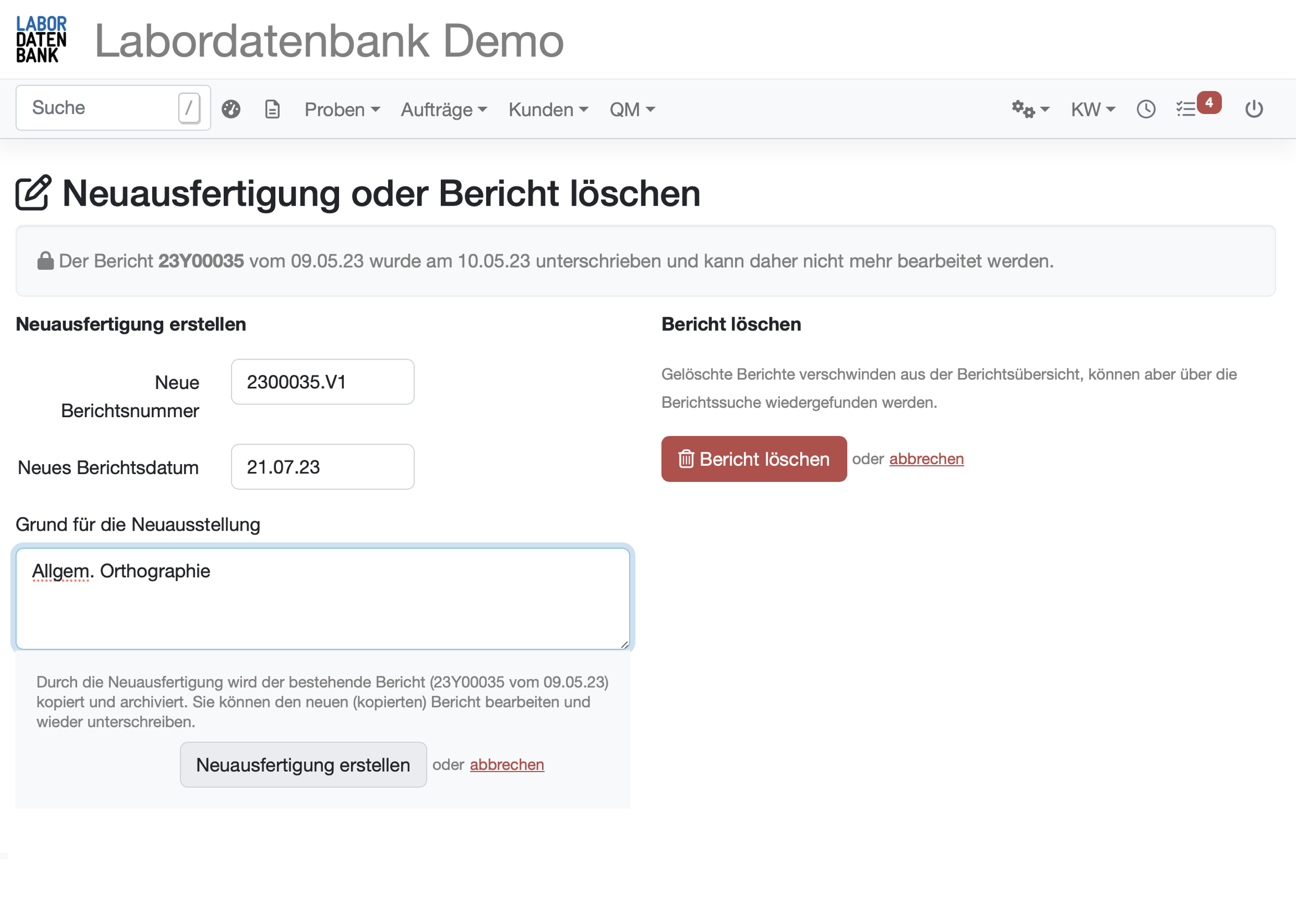Open the QM dropdown menu

pyautogui.click(x=631, y=109)
